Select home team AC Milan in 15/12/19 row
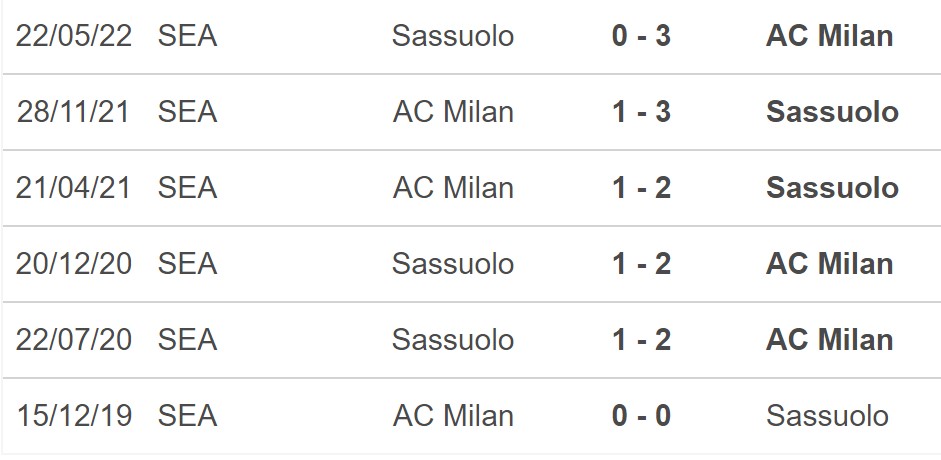 (453, 415)
